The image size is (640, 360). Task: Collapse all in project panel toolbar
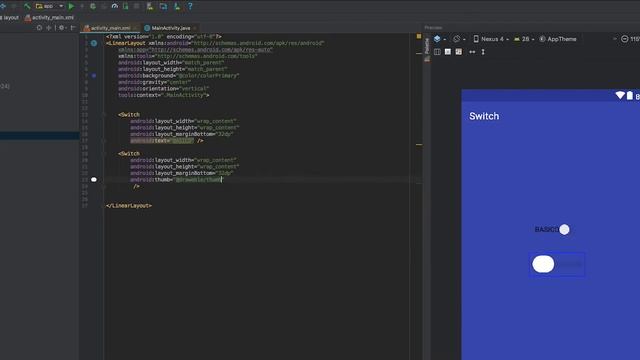(x=49, y=28)
